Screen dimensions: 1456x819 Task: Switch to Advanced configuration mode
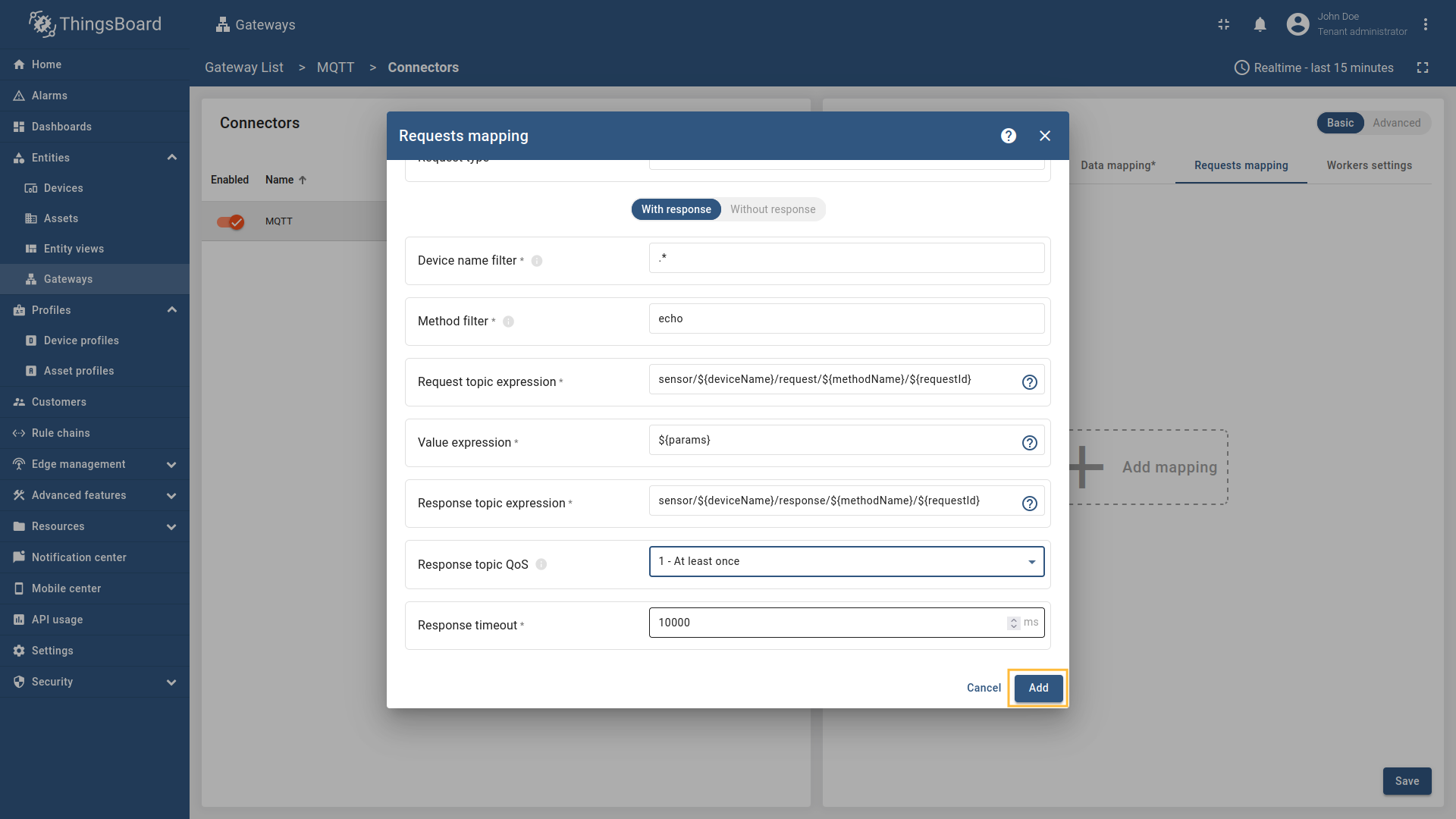1397,122
